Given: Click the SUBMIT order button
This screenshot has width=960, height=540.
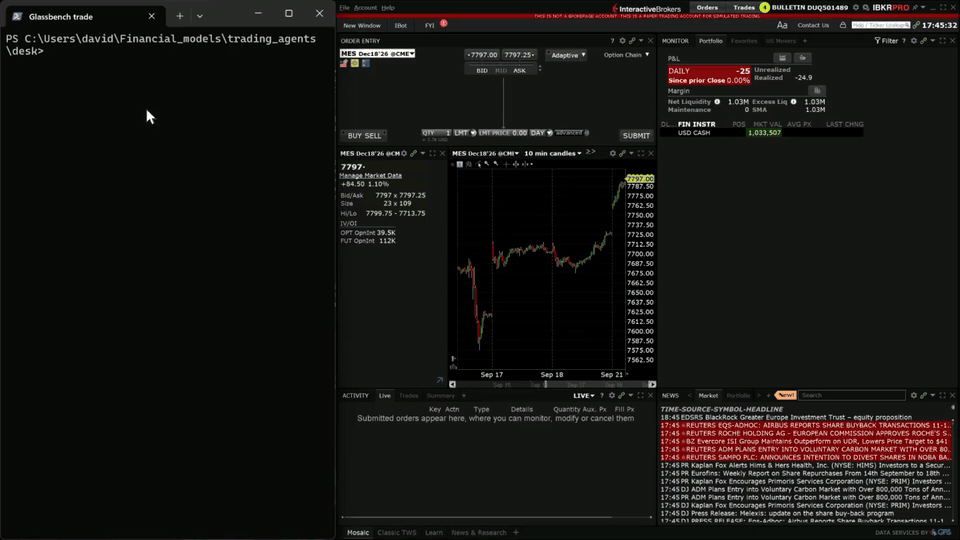Looking at the screenshot, I should 636,136.
